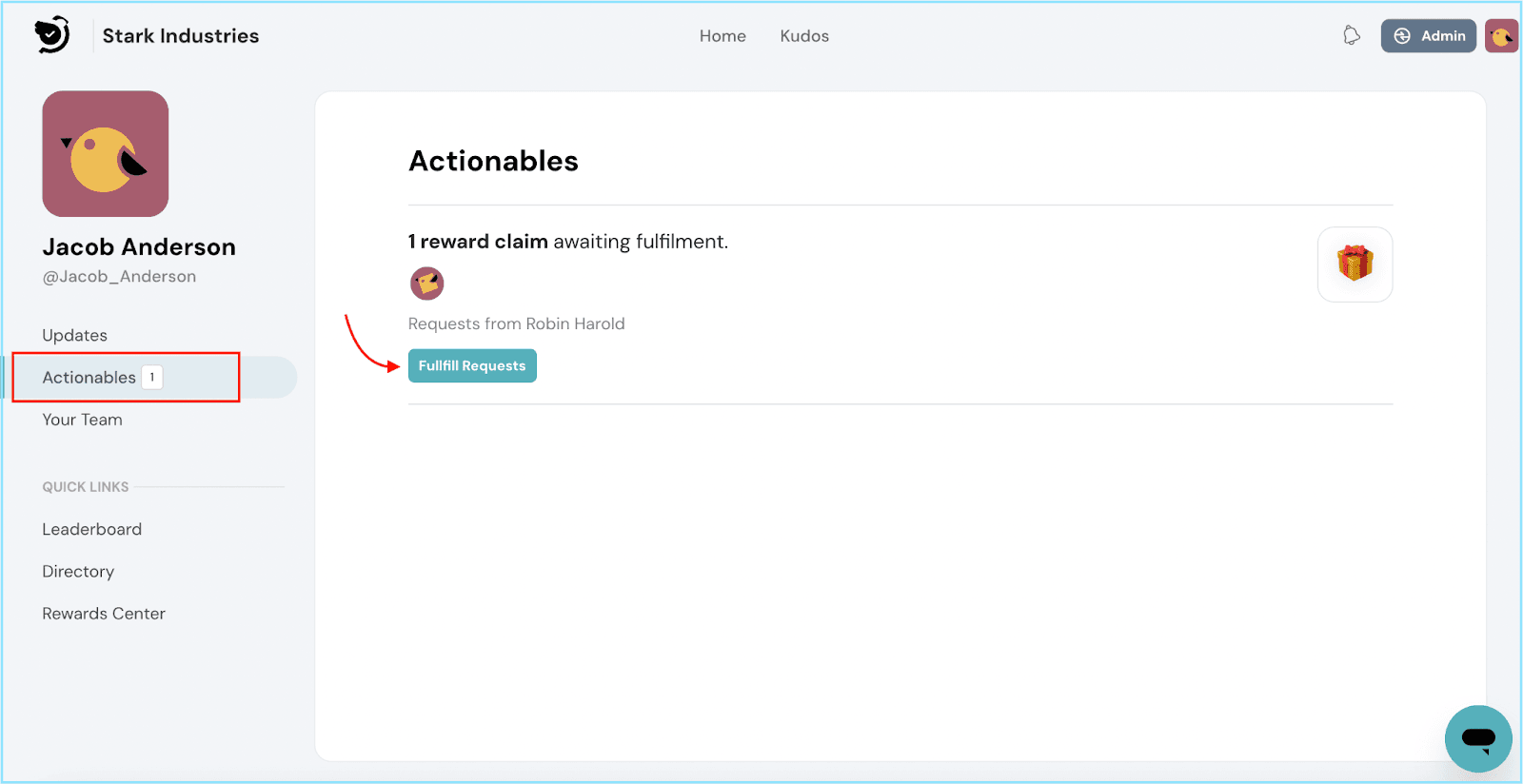Viewport: 1523px width, 784px height.
Task: Click the bird logo in header
Action: (52, 35)
